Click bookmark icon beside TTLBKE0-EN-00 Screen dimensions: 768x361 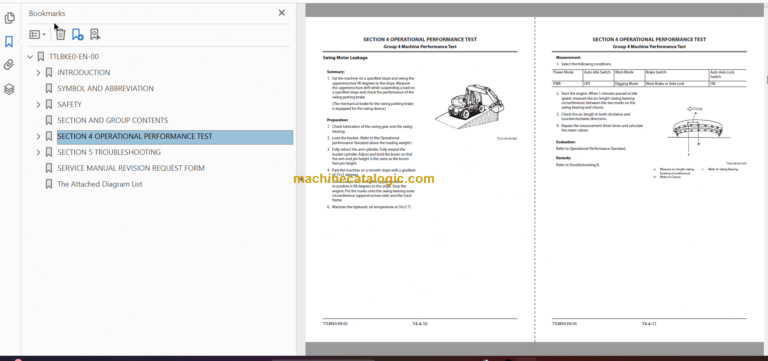[x=41, y=57]
